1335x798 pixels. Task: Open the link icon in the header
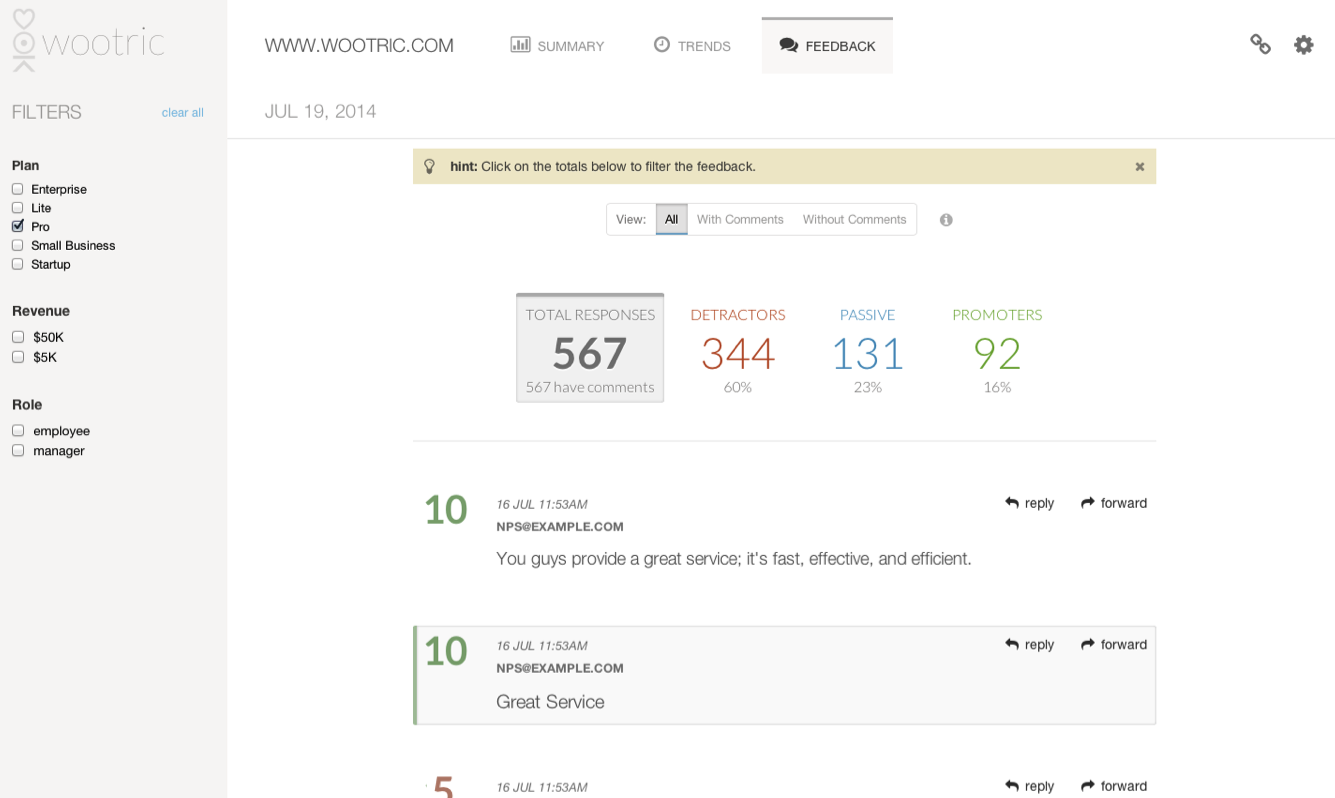[1260, 44]
